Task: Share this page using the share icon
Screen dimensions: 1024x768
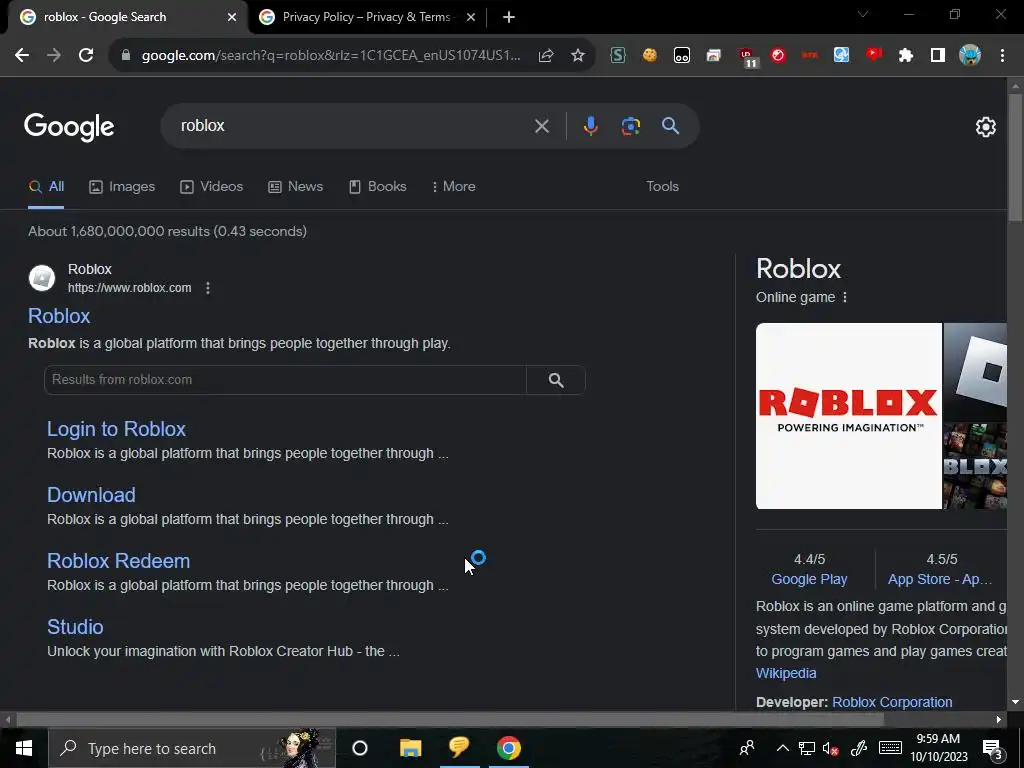Action: (x=546, y=56)
